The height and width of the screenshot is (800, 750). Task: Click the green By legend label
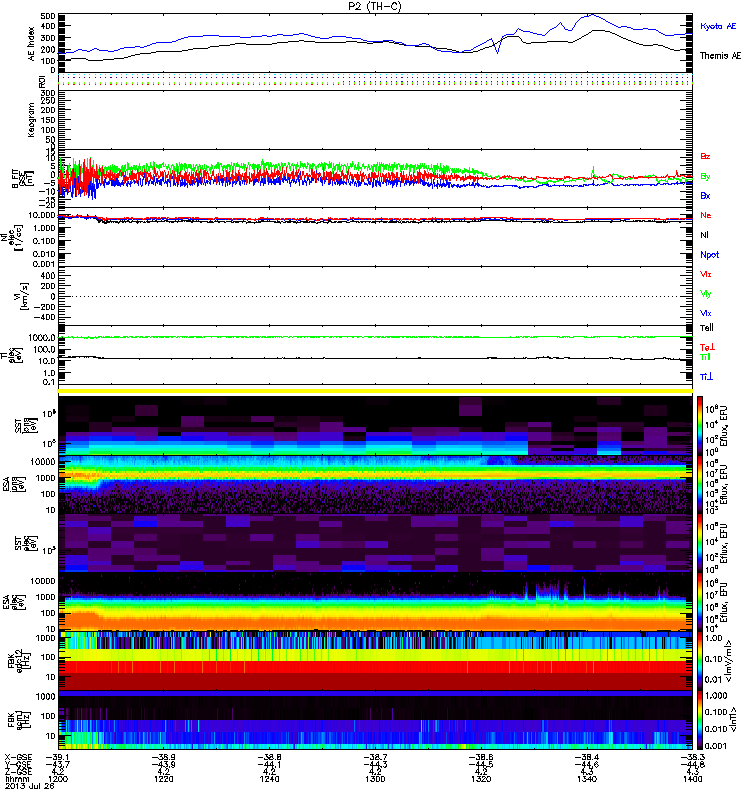click(705, 177)
